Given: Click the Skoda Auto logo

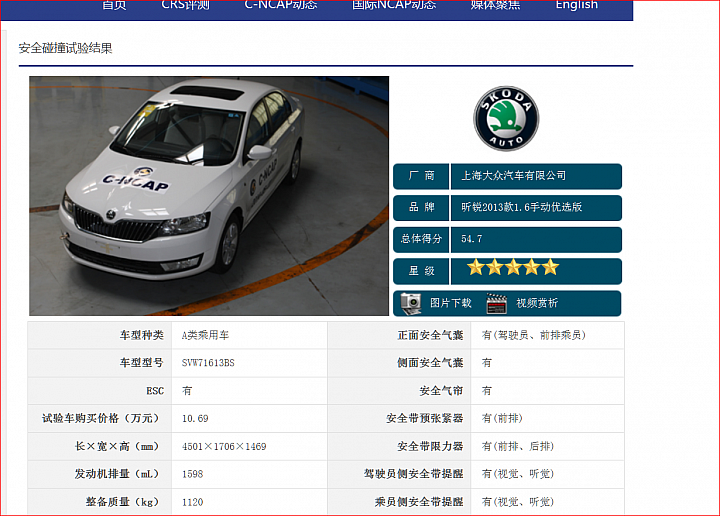Looking at the screenshot, I should [x=506, y=118].
